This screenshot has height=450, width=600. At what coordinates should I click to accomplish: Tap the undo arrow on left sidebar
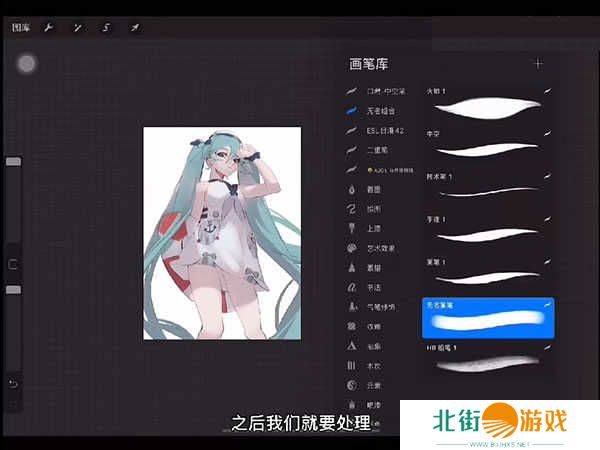(13, 383)
